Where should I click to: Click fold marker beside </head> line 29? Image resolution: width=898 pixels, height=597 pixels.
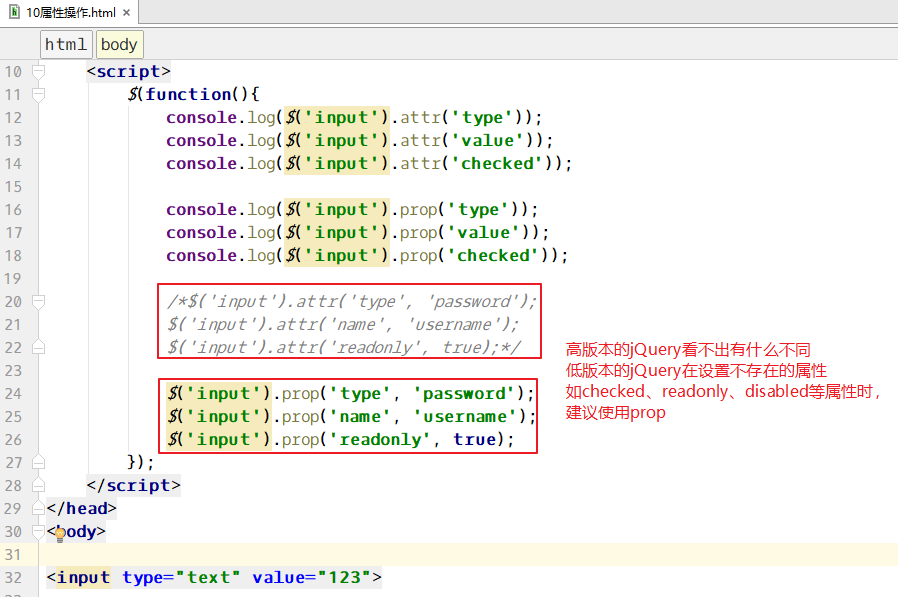point(38,508)
